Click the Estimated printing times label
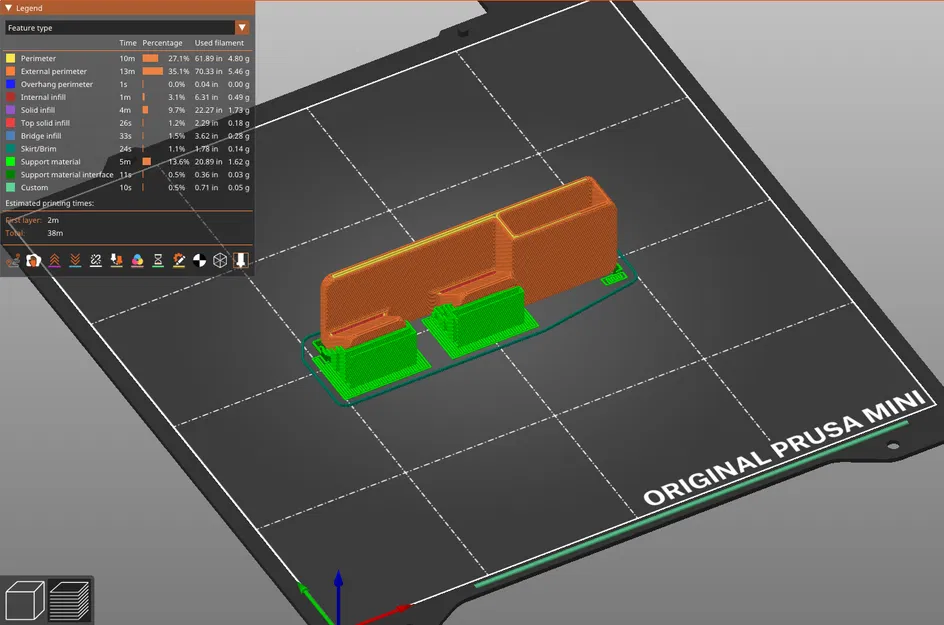Image resolution: width=944 pixels, height=625 pixels. (49, 204)
